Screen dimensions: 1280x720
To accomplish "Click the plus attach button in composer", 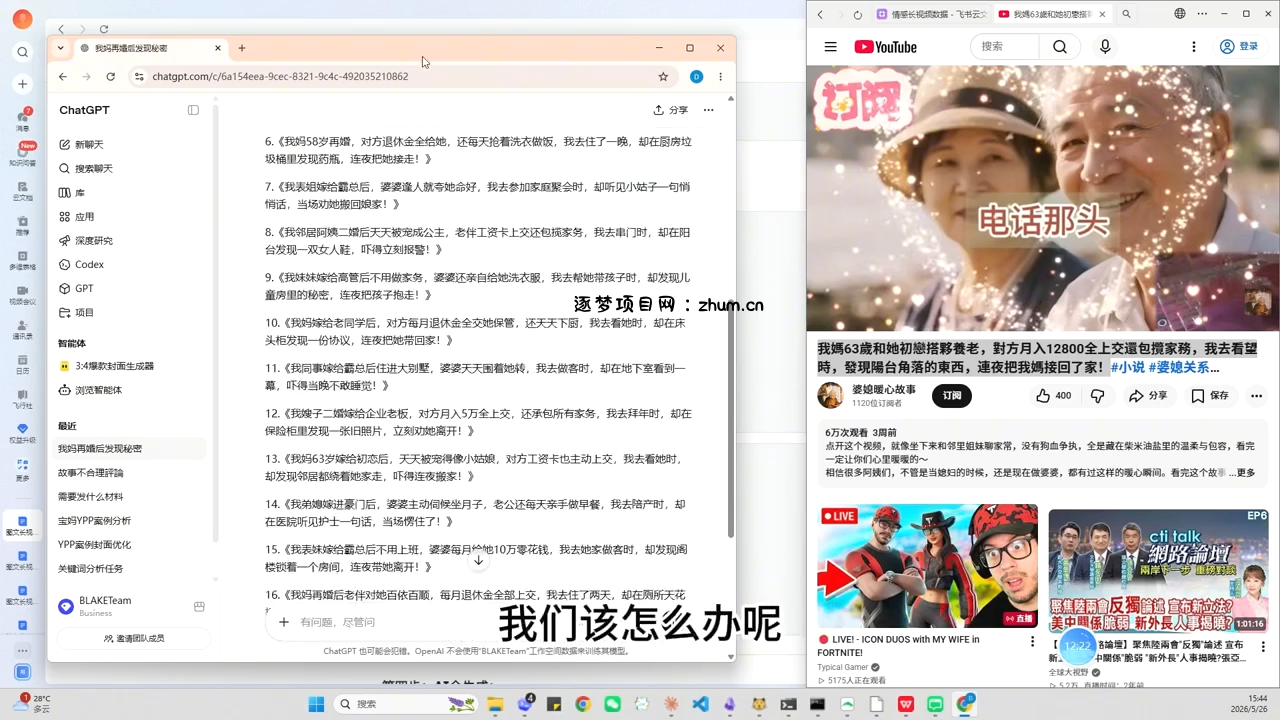I will pyautogui.click(x=284, y=622).
